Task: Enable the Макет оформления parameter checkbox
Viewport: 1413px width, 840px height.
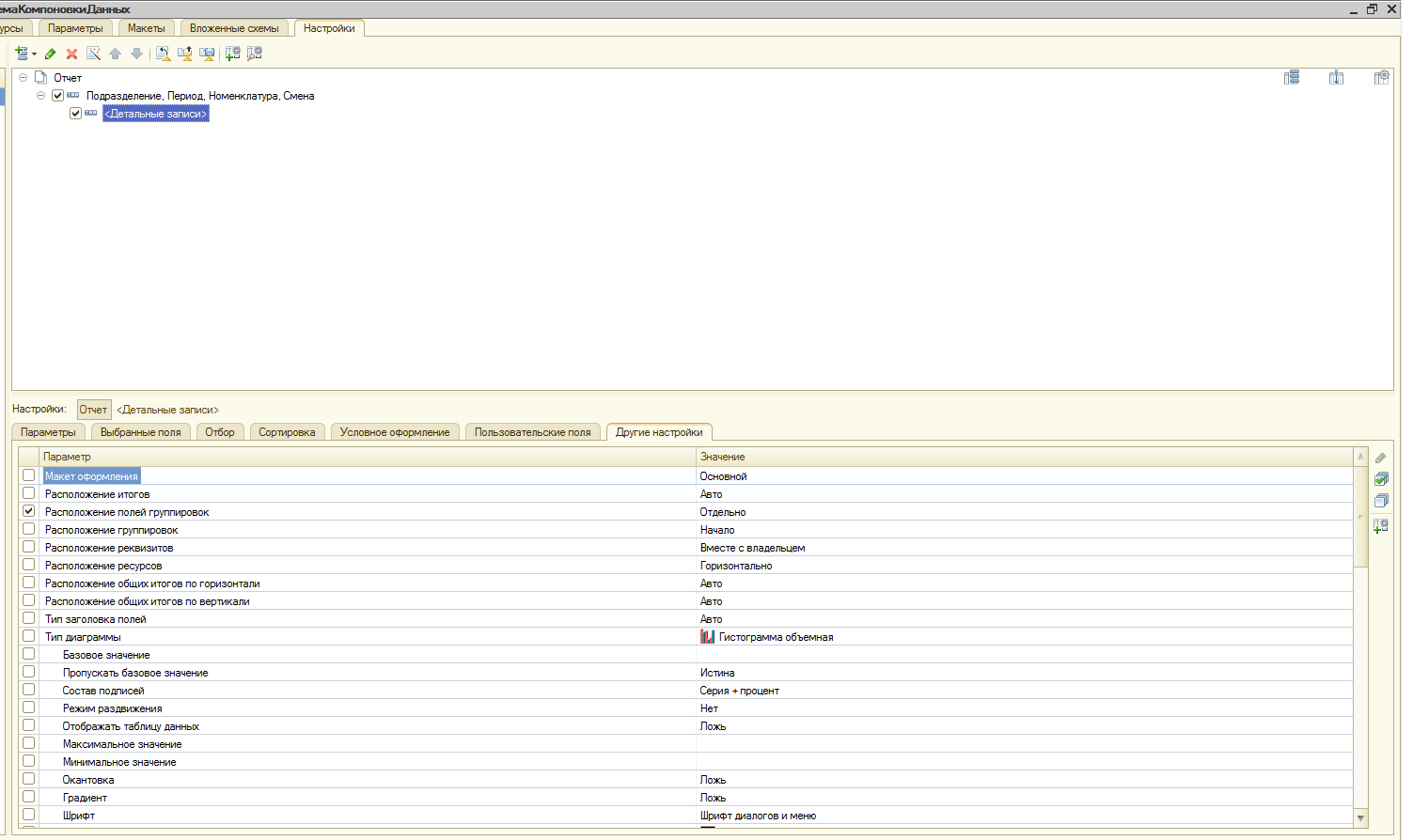Action: (x=29, y=475)
